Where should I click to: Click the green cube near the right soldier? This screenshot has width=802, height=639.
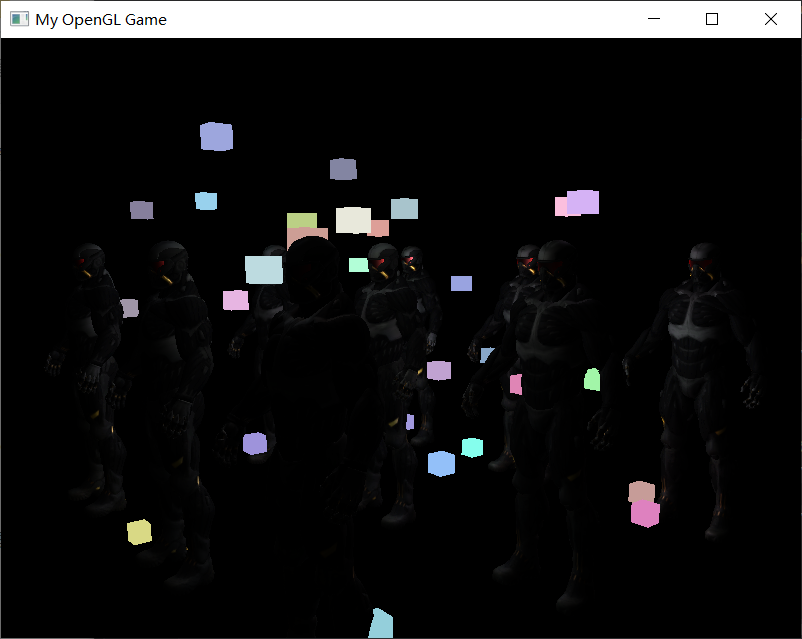point(591,377)
